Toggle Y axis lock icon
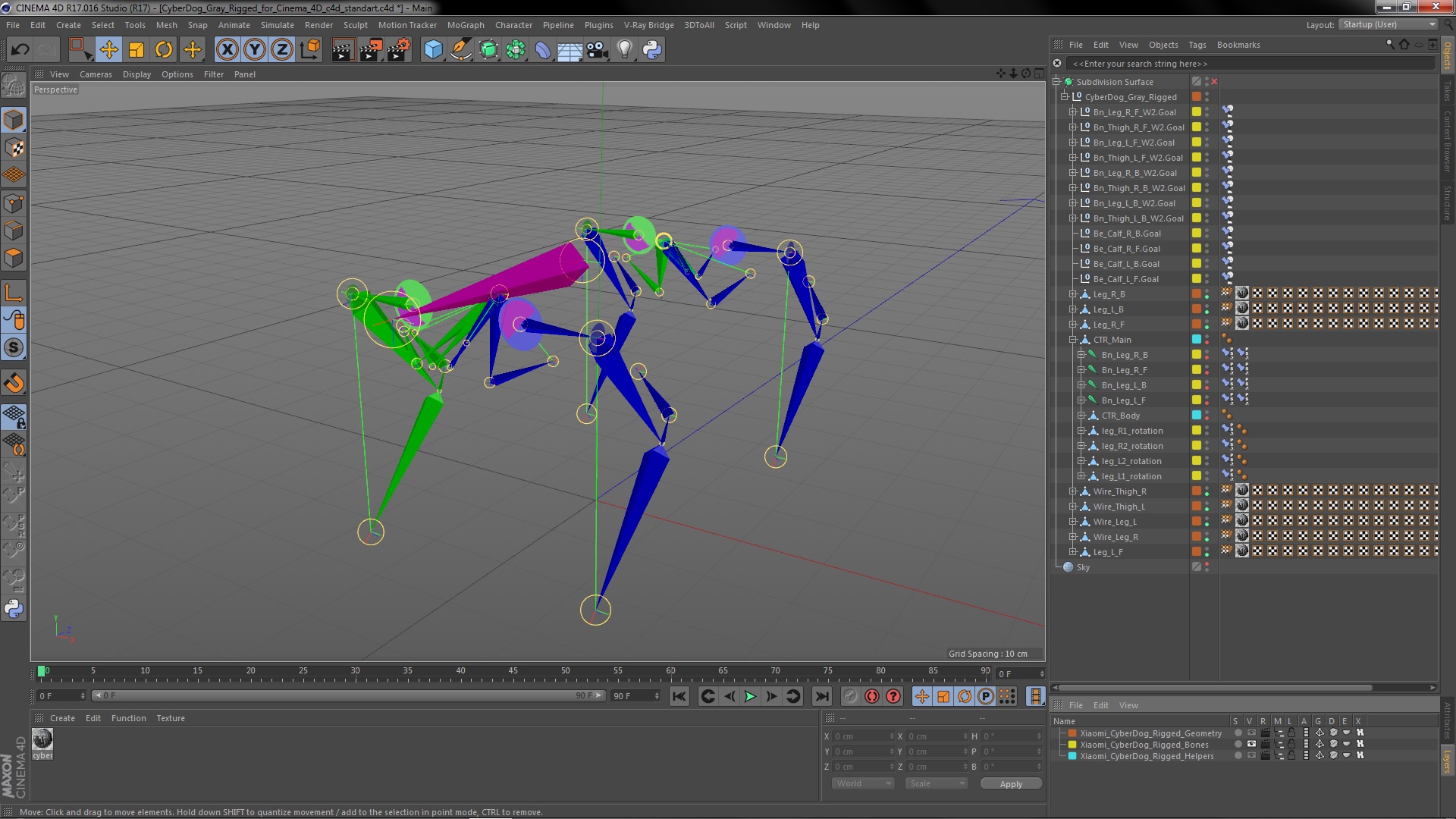The image size is (1456, 819). click(x=255, y=50)
